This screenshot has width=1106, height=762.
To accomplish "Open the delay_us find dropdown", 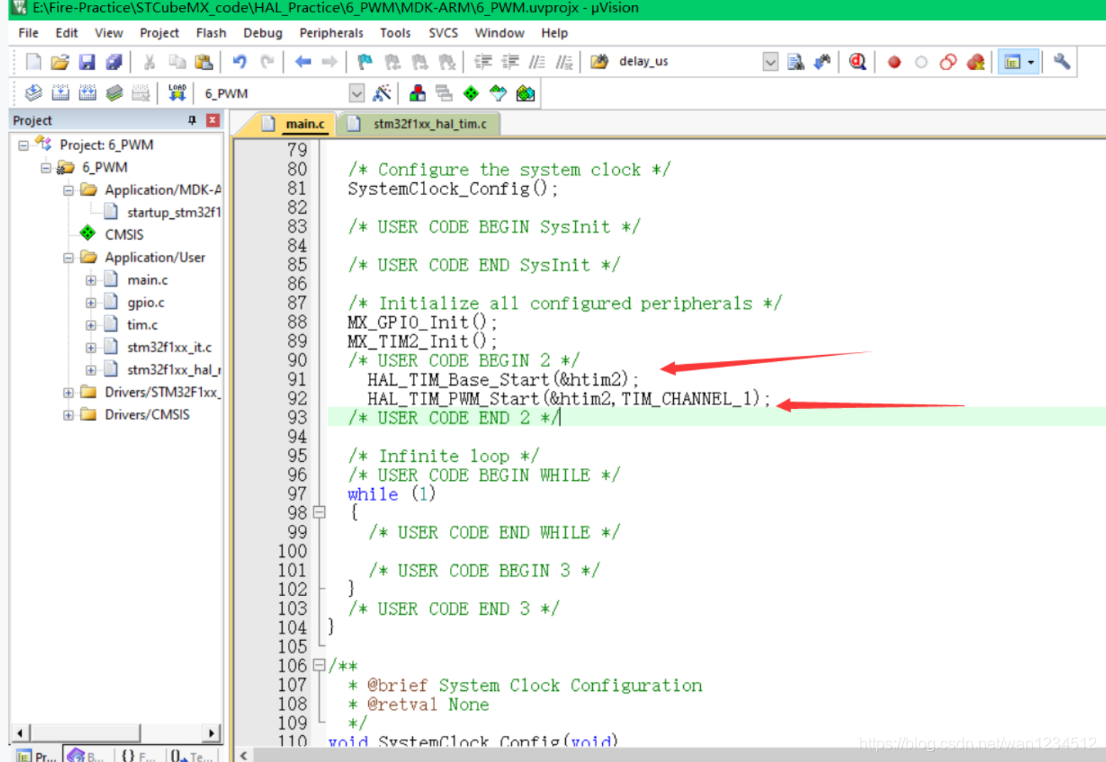I will click(770, 62).
